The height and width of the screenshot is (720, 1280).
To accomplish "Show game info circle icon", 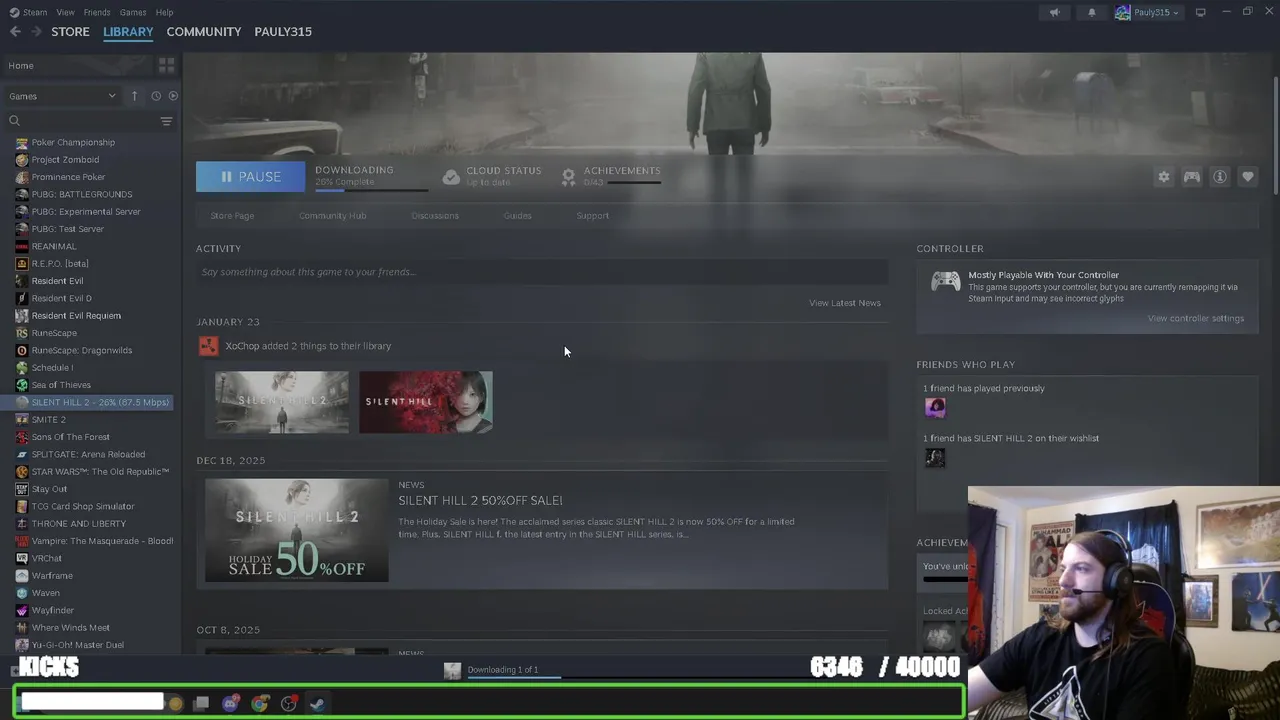I will (x=1219, y=177).
